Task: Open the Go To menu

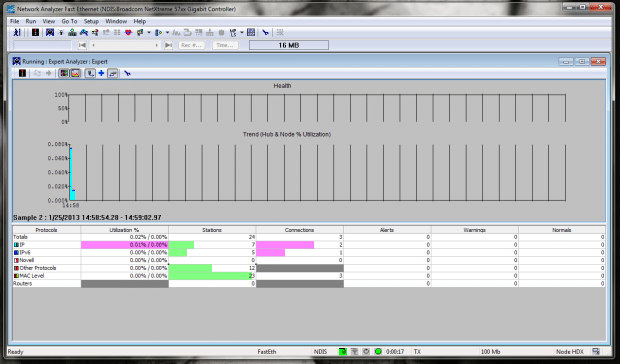Action: coord(69,21)
